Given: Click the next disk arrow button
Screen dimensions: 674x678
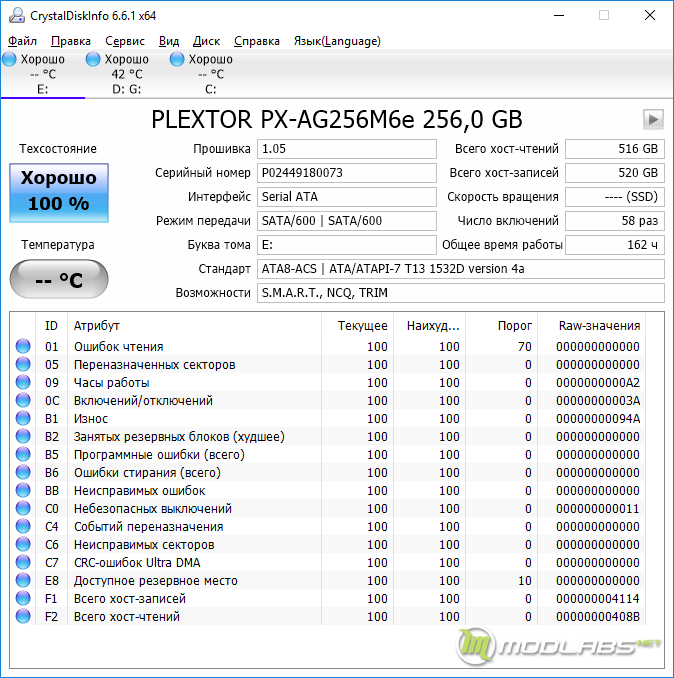Looking at the screenshot, I should [653, 119].
